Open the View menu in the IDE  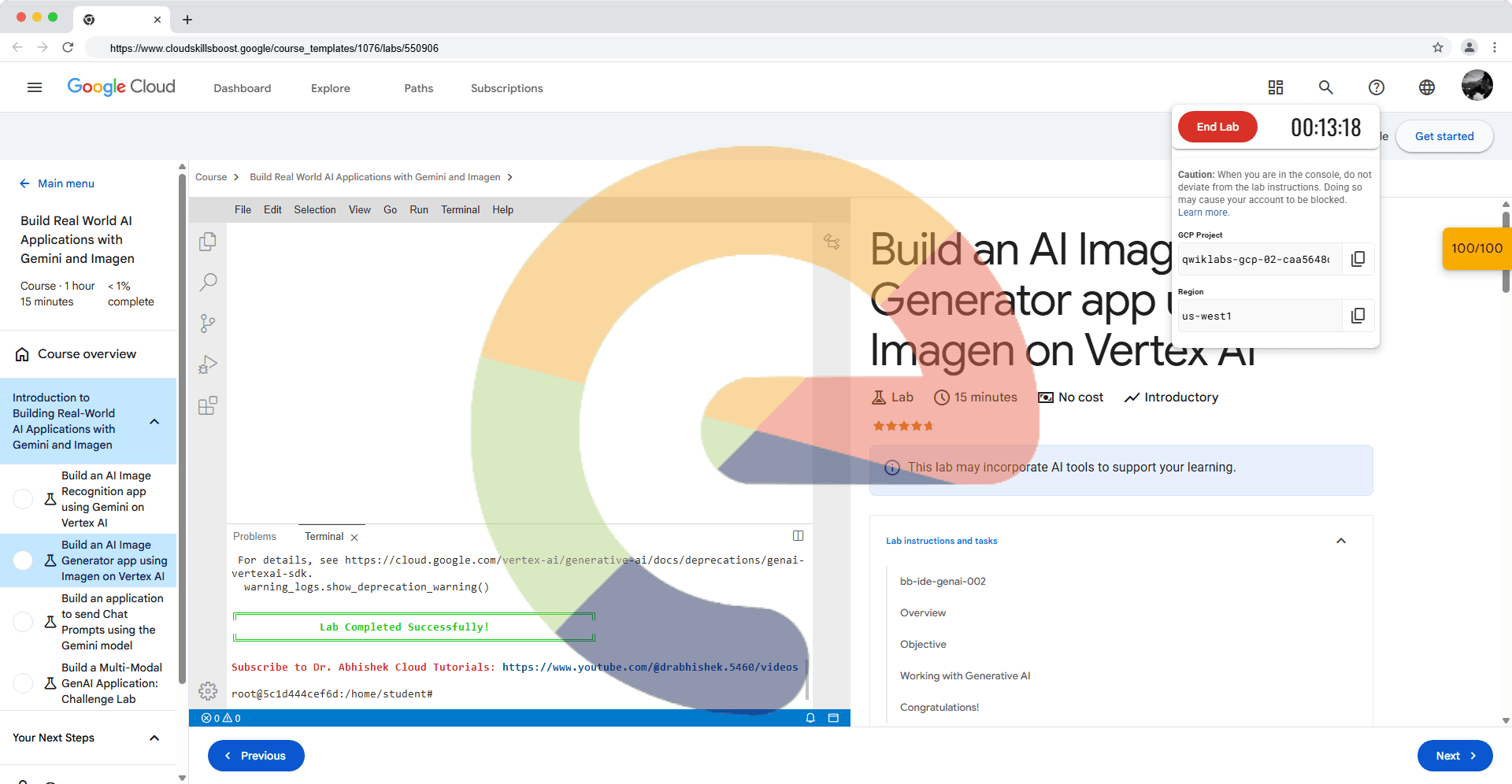point(360,209)
